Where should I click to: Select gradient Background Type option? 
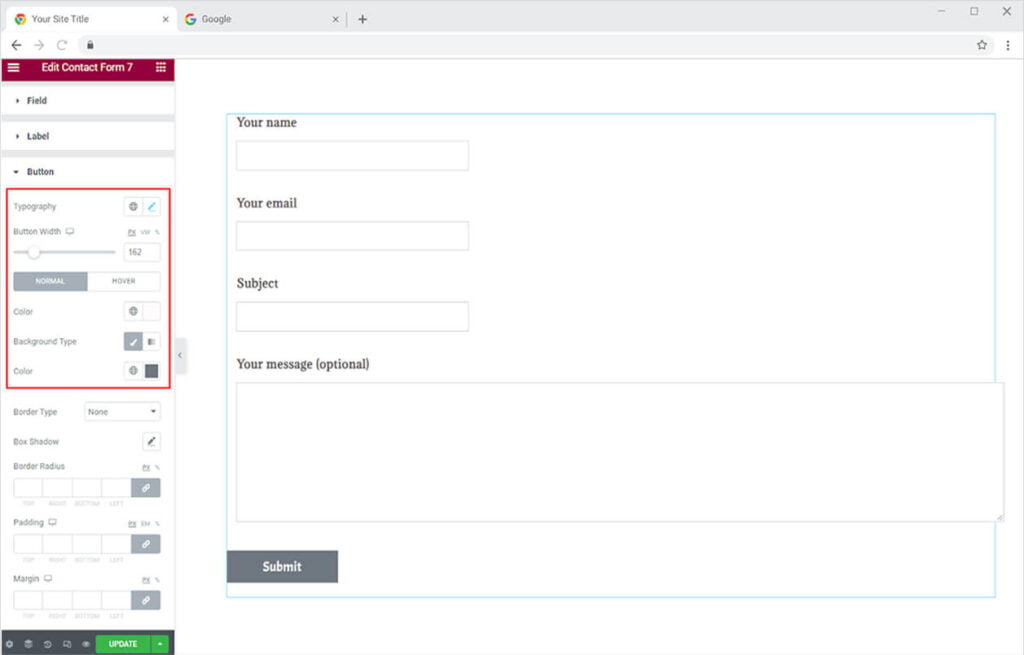pyautogui.click(x=152, y=342)
